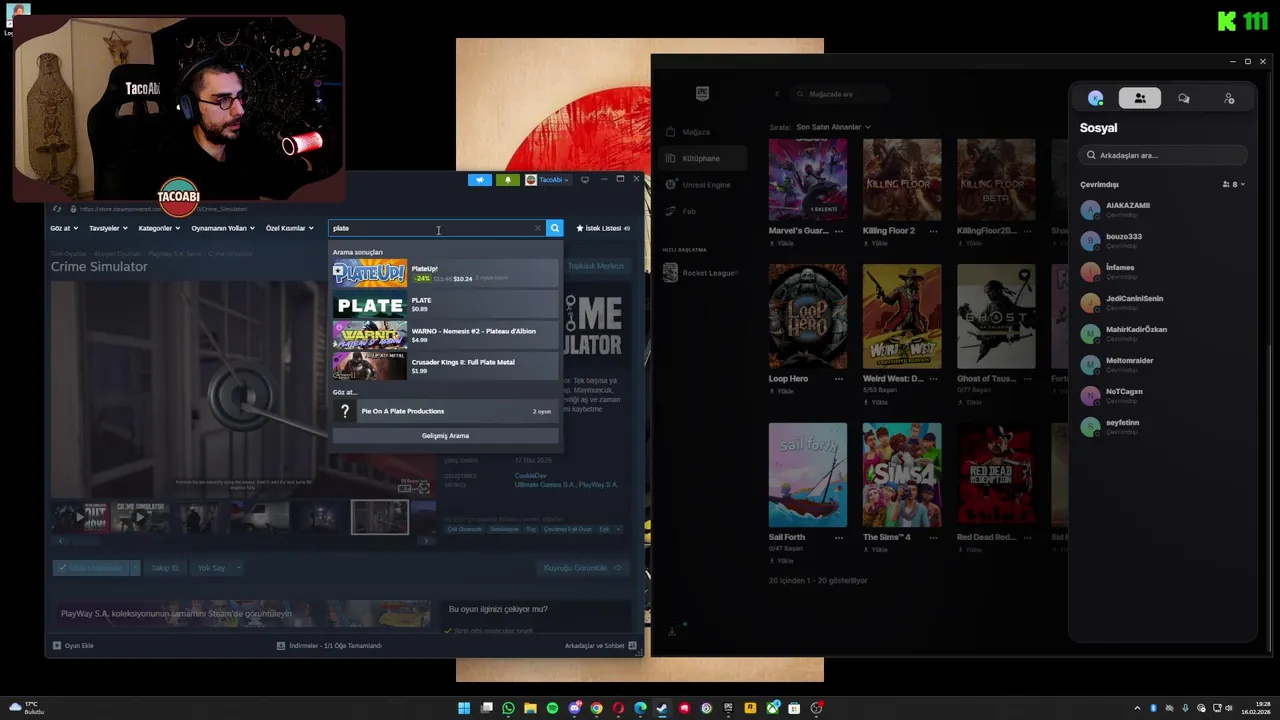This screenshot has width=1280, height=720.
Task: Select friend seyfetinn in the list
Action: click(x=1163, y=427)
